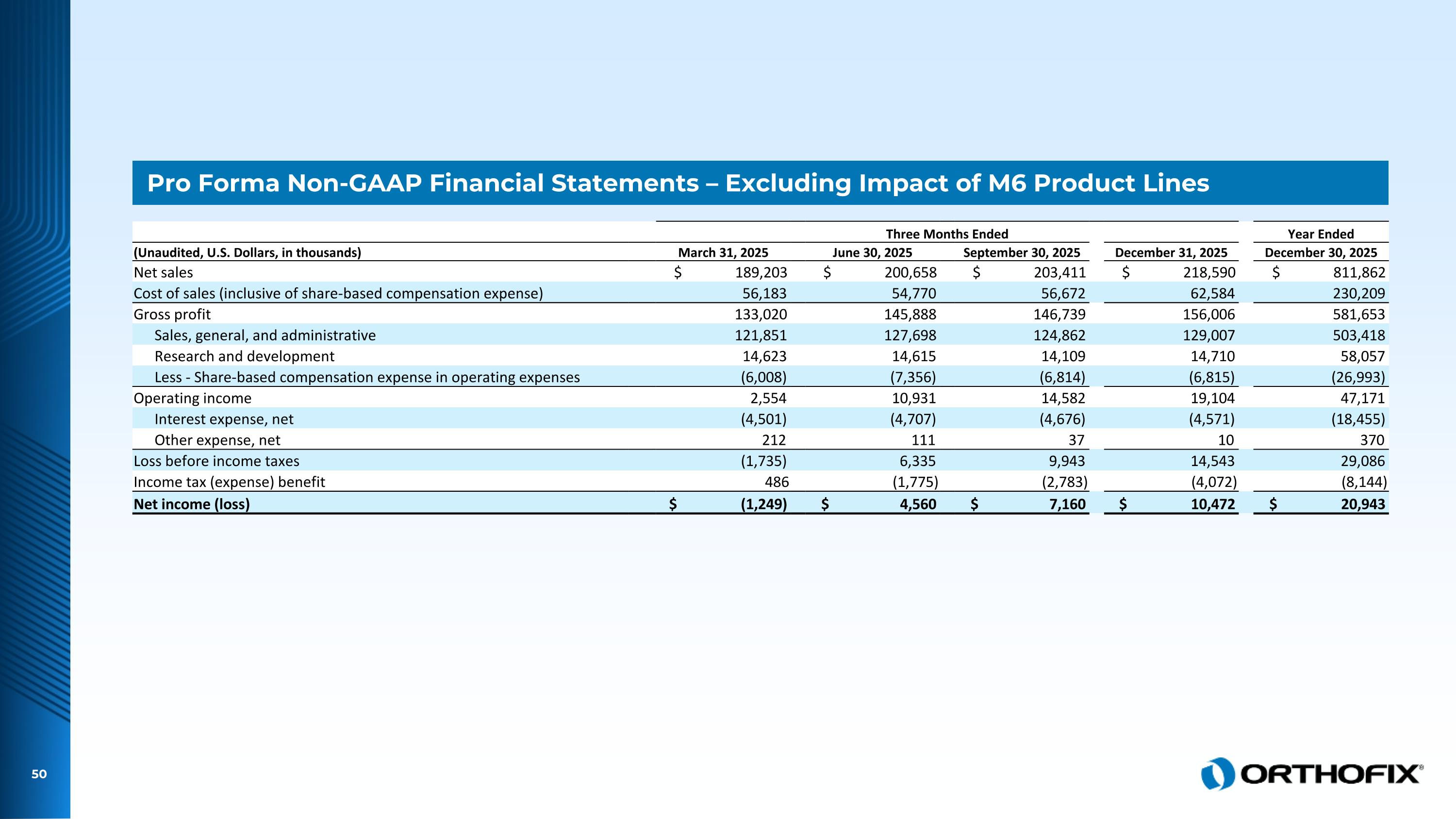
Task: Select the Gross profit row label
Action: [x=172, y=314]
